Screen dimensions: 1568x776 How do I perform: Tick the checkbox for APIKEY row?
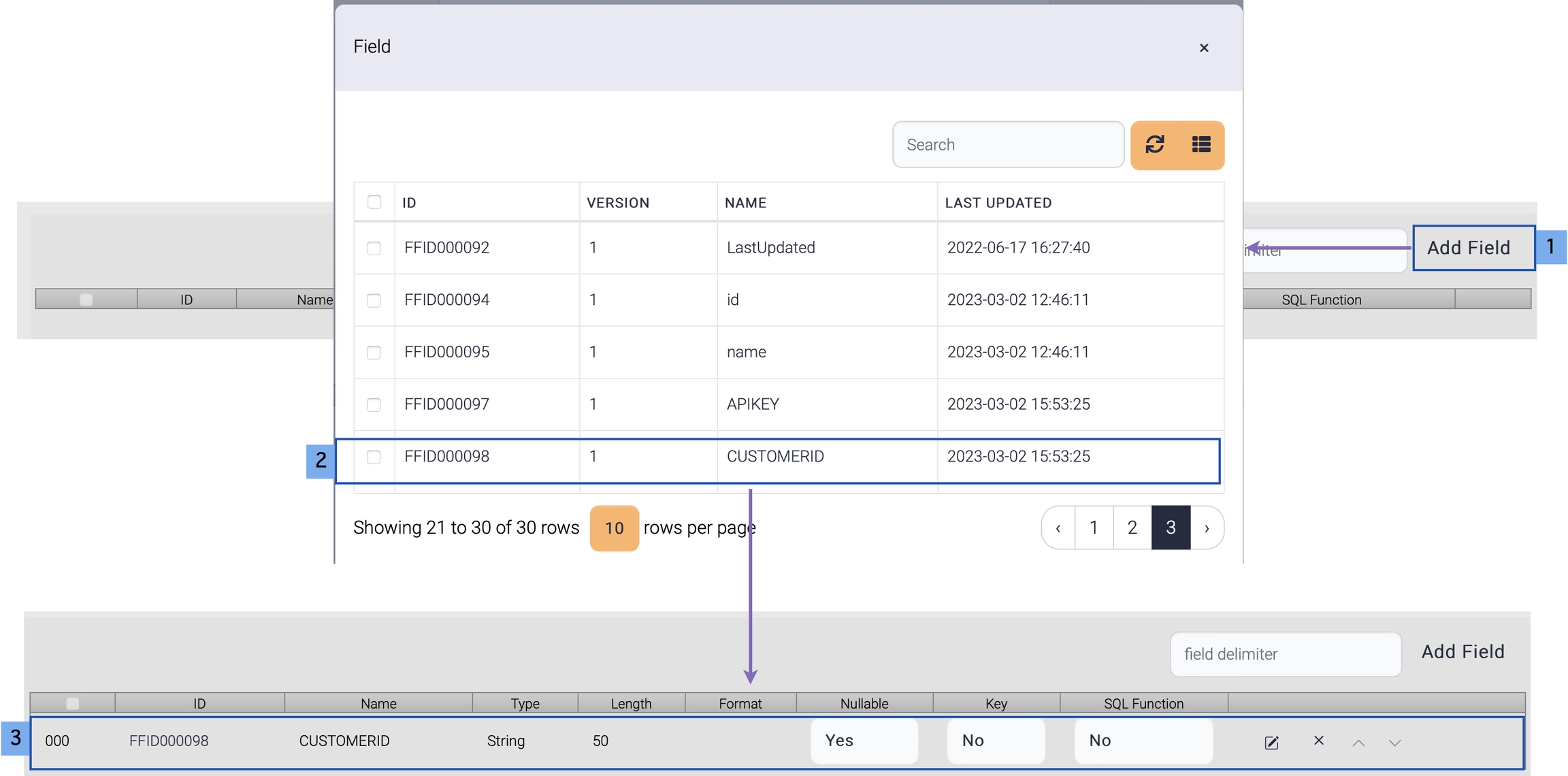(374, 405)
